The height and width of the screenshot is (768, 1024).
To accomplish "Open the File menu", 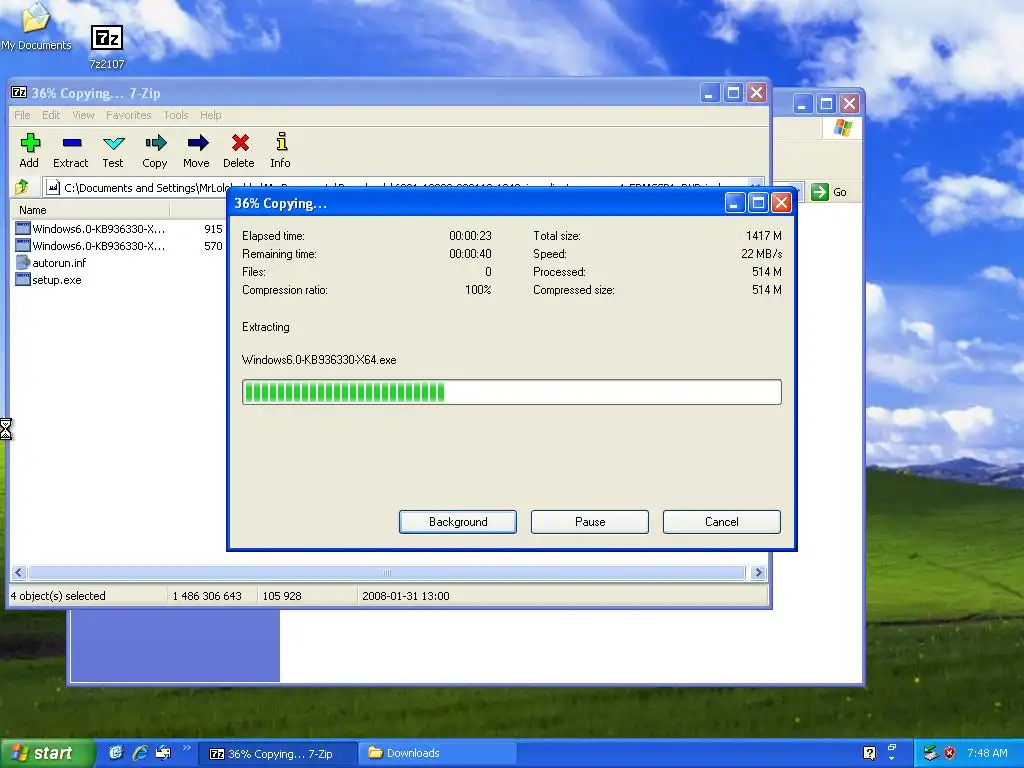I will click(22, 115).
